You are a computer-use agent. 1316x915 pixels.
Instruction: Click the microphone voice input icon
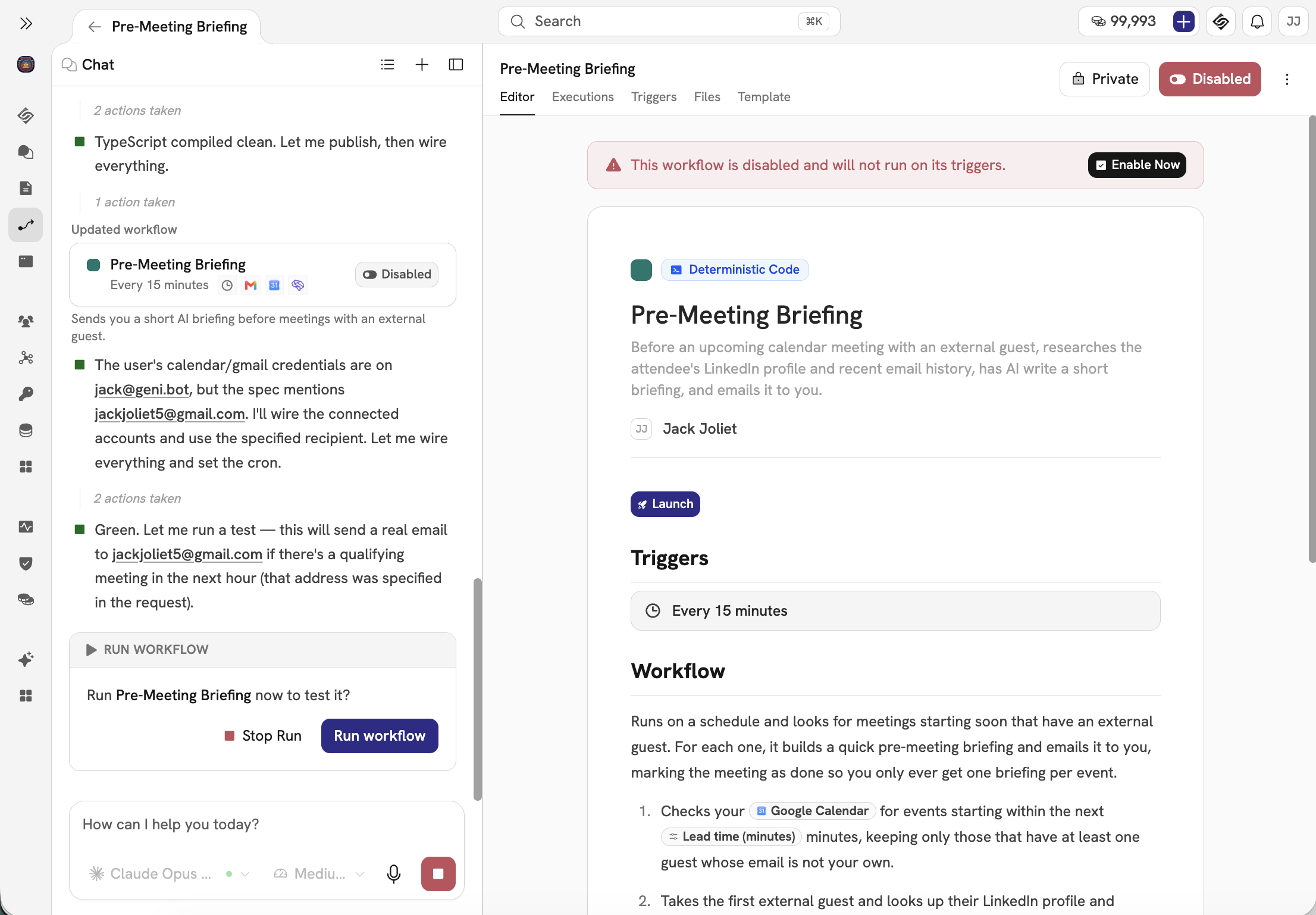(393, 873)
